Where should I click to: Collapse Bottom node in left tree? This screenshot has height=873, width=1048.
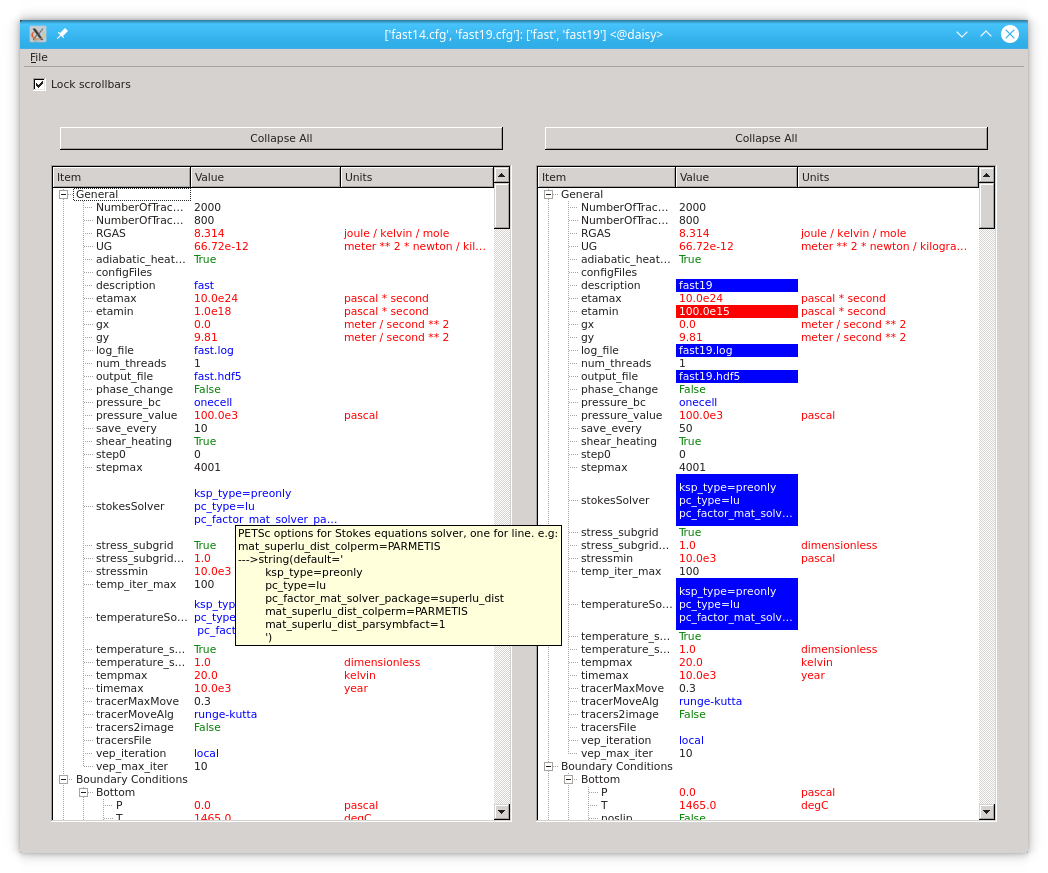84,793
